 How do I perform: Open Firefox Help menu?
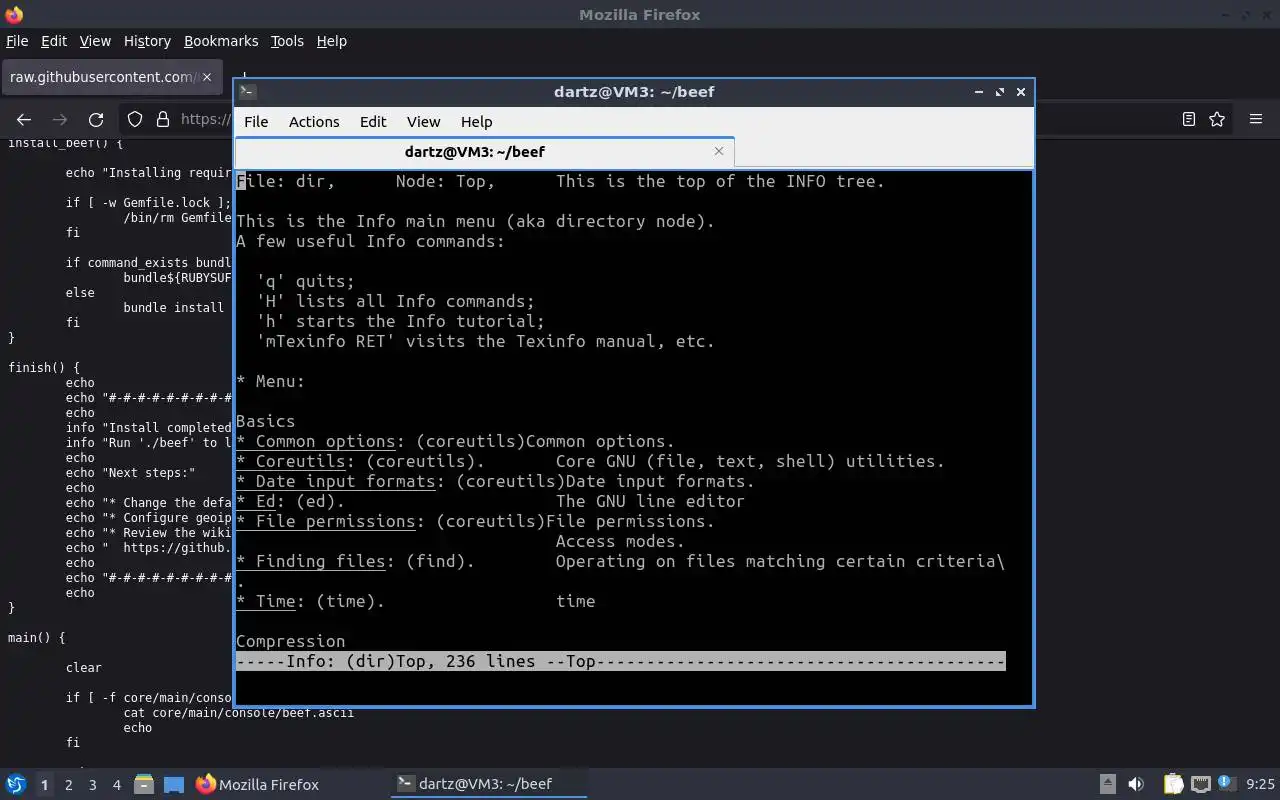pyautogui.click(x=331, y=41)
